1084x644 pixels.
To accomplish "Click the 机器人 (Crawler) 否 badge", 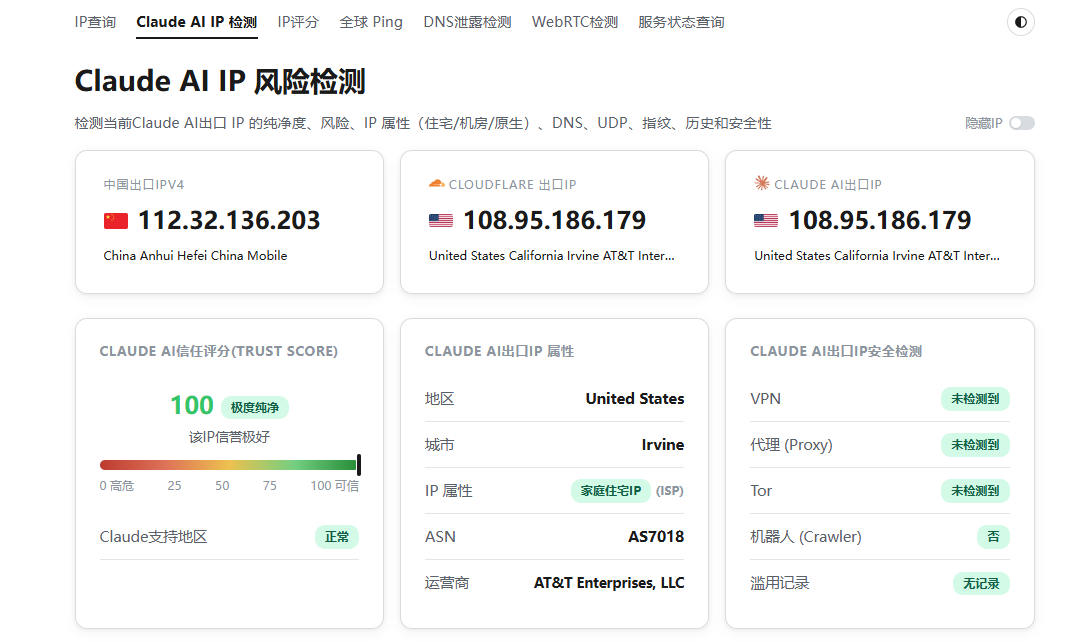I will [x=993, y=537].
